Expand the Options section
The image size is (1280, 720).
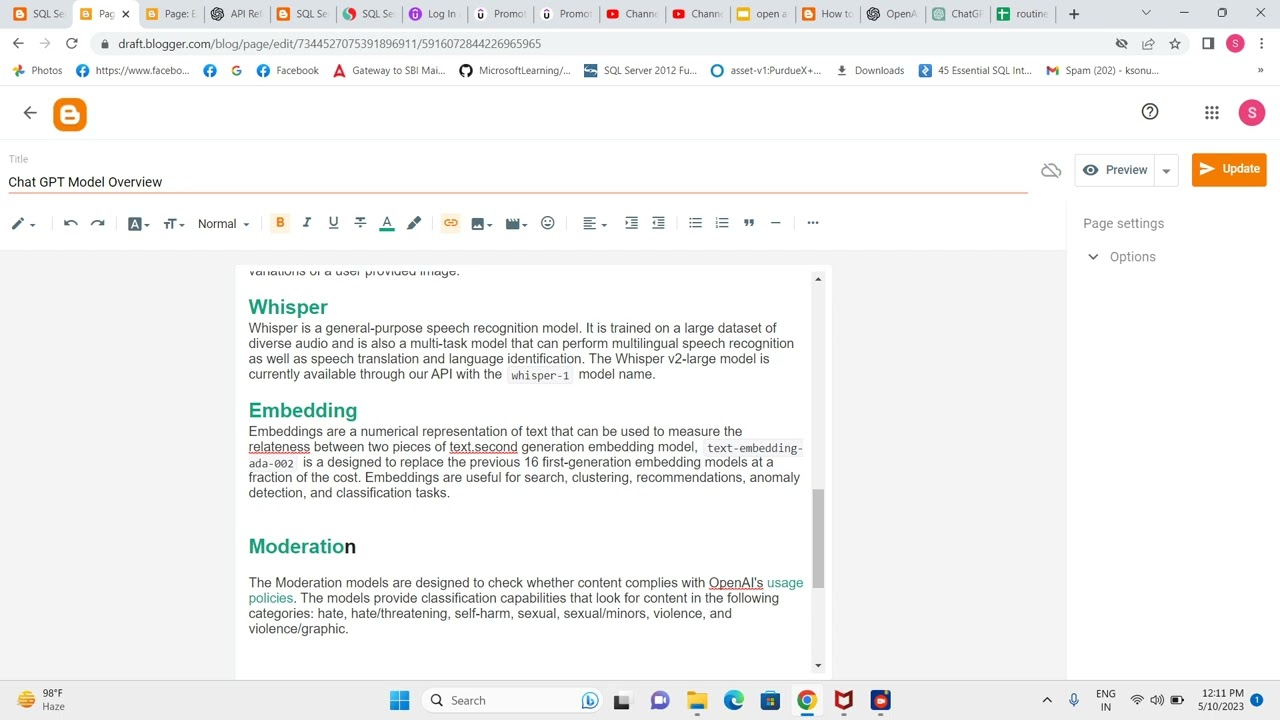click(x=1122, y=257)
